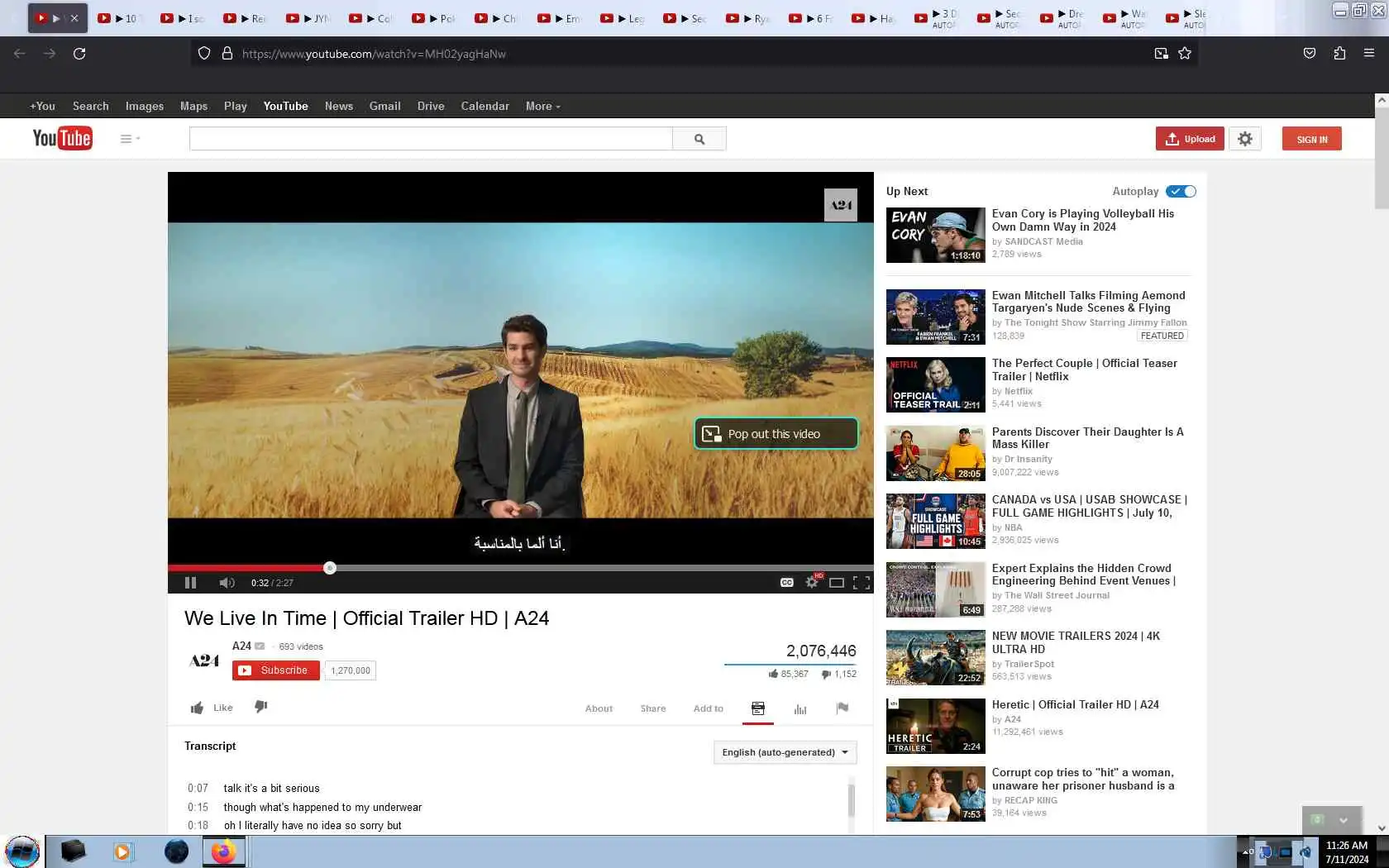The image size is (1389, 868).
Task: Open "Heretic | Official Trailer HD | A24" link
Action: click(1076, 705)
